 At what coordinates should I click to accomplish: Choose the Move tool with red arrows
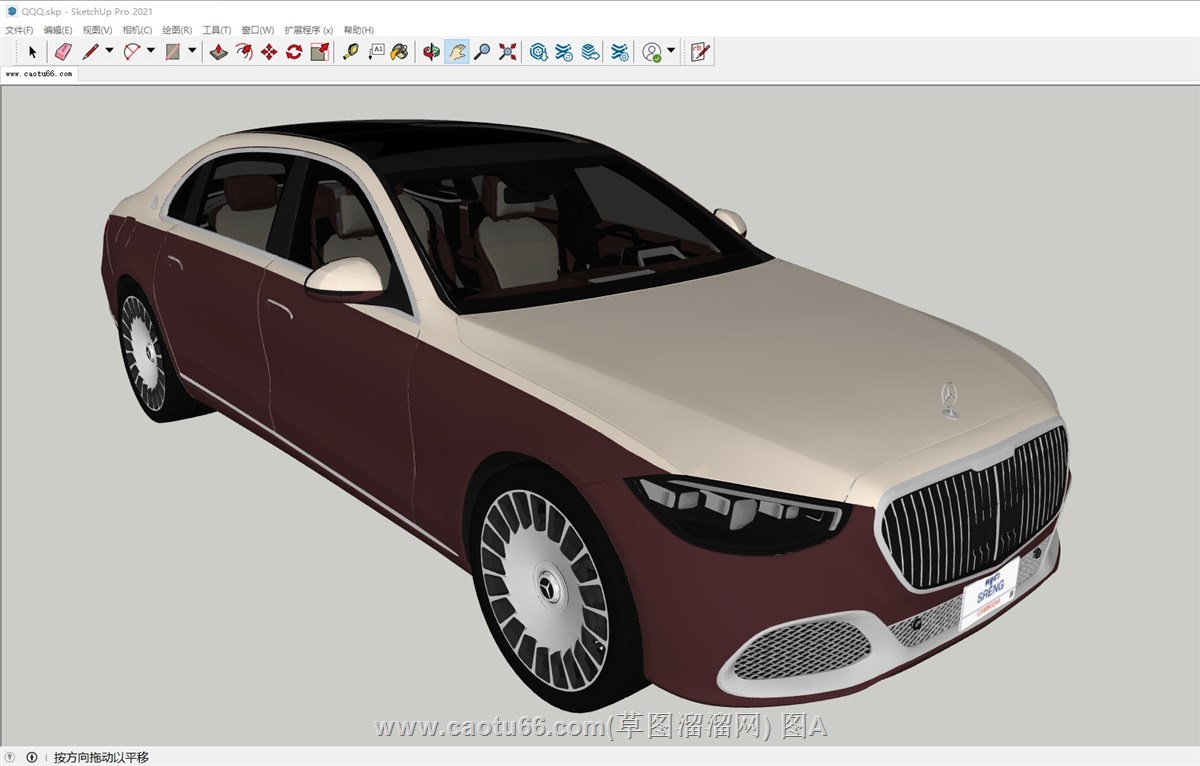pyautogui.click(x=269, y=52)
